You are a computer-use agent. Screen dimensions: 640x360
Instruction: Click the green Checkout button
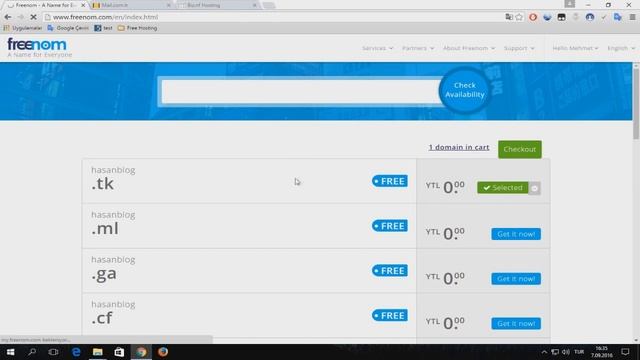pyautogui.click(x=520, y=149)
